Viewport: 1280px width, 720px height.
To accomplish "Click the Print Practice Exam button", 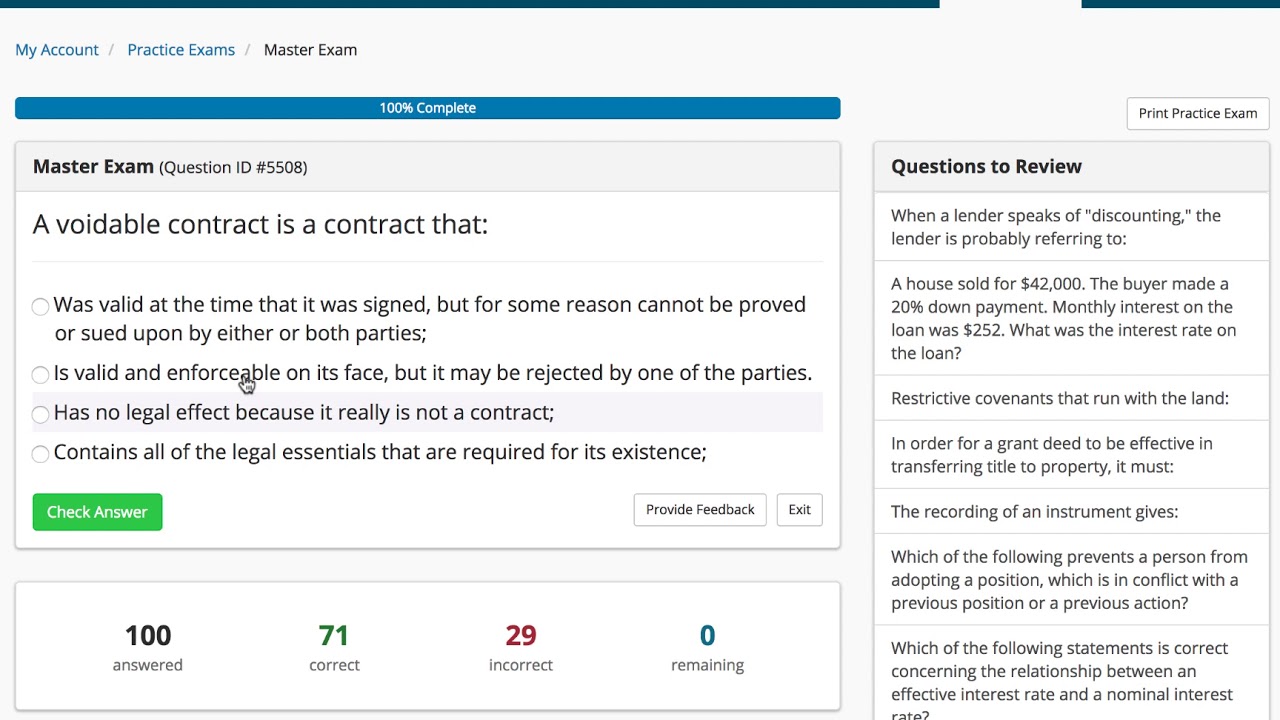I will point(1197,113).
